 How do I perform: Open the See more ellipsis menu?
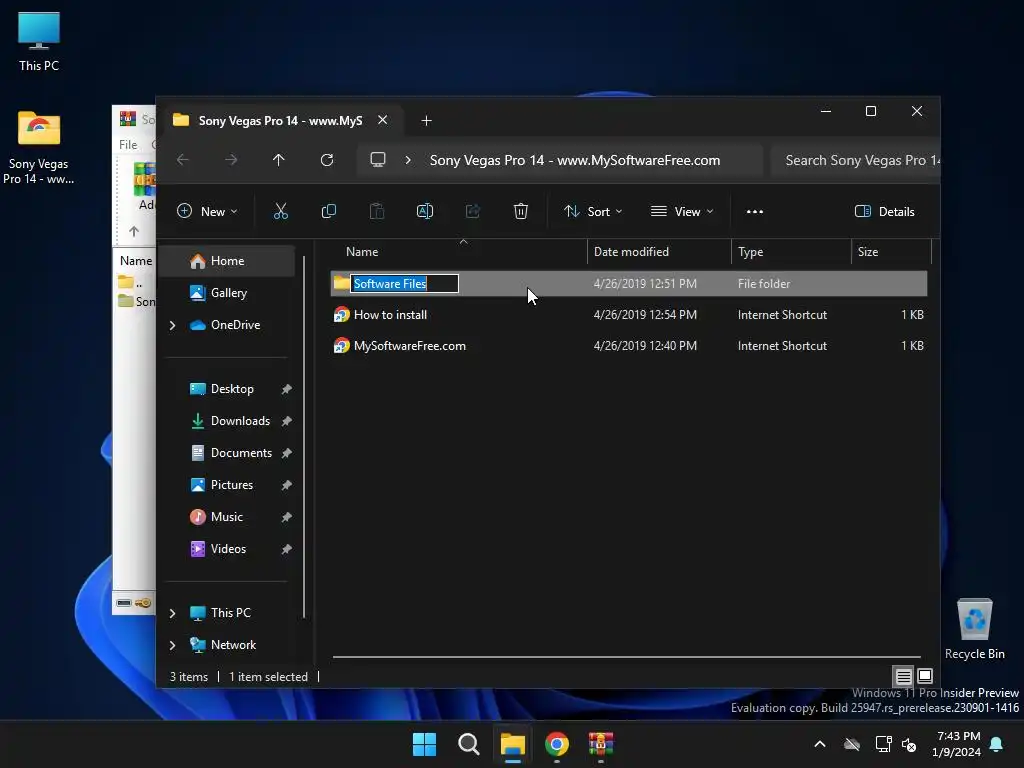pos(754,212)
